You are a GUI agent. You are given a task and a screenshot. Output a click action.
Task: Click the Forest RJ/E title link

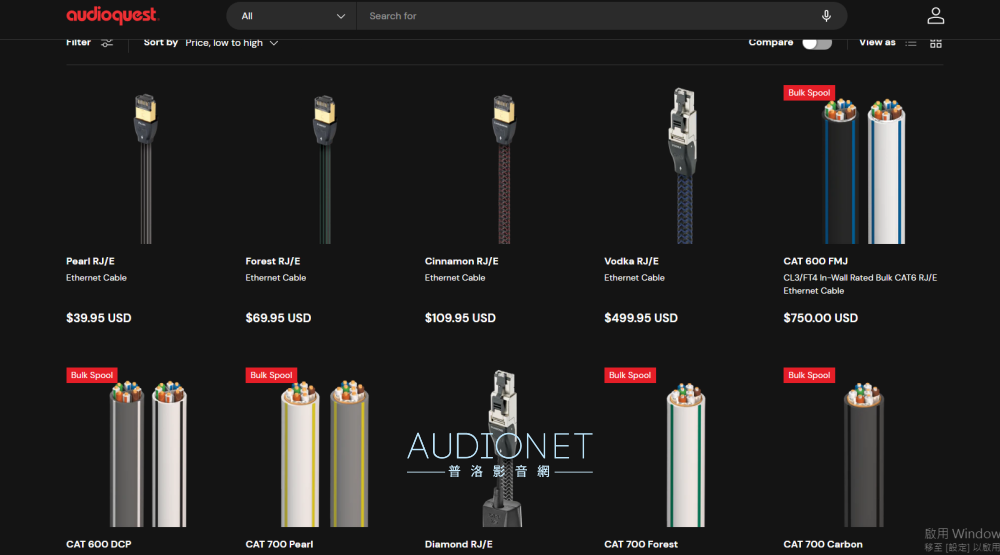coord(273,261)
